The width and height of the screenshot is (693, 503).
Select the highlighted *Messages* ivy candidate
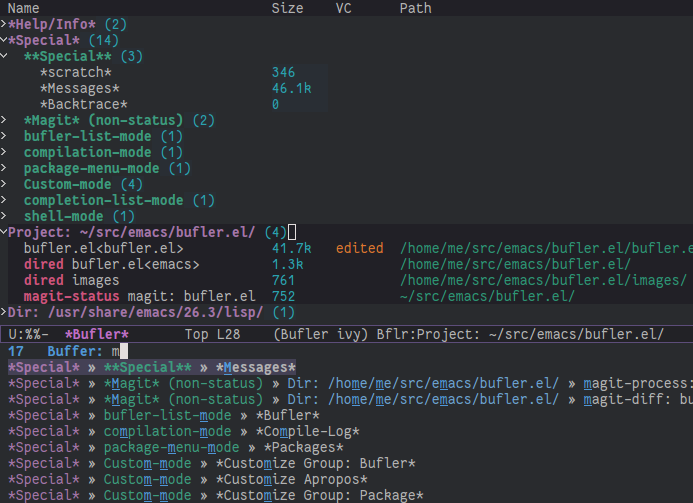point(152,367)
